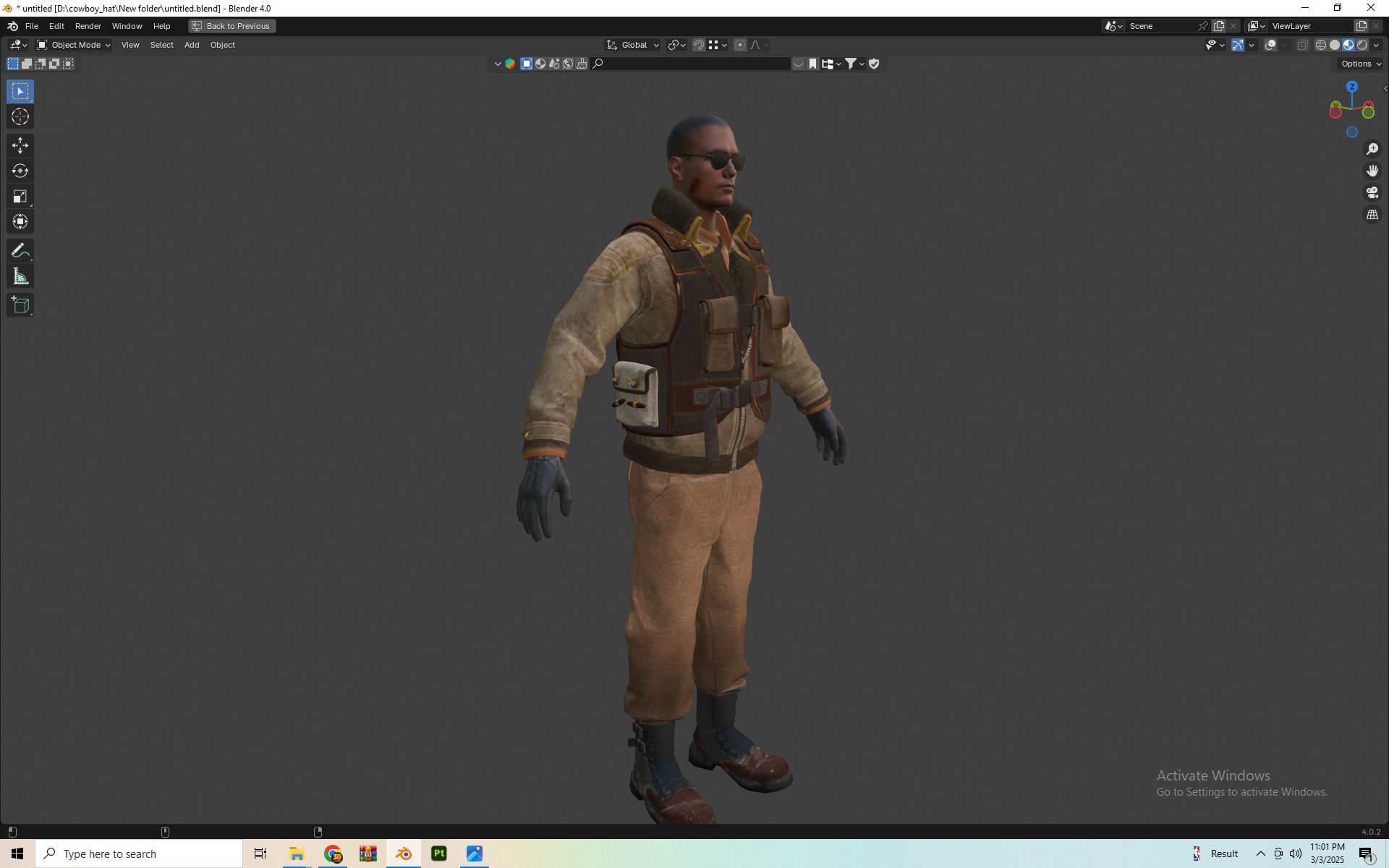Pin the Scene with pushpin toggle
This screenshot has width=1389, height=868.
pos(1203,26)
